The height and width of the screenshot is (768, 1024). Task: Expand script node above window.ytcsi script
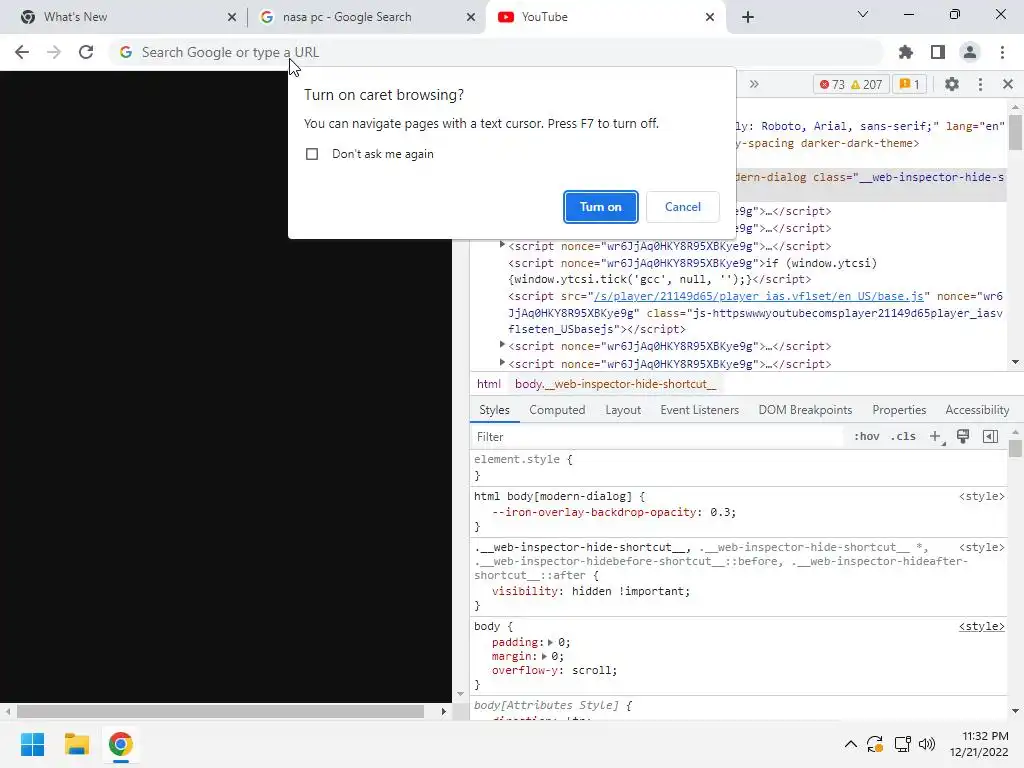tap(502, 244)
